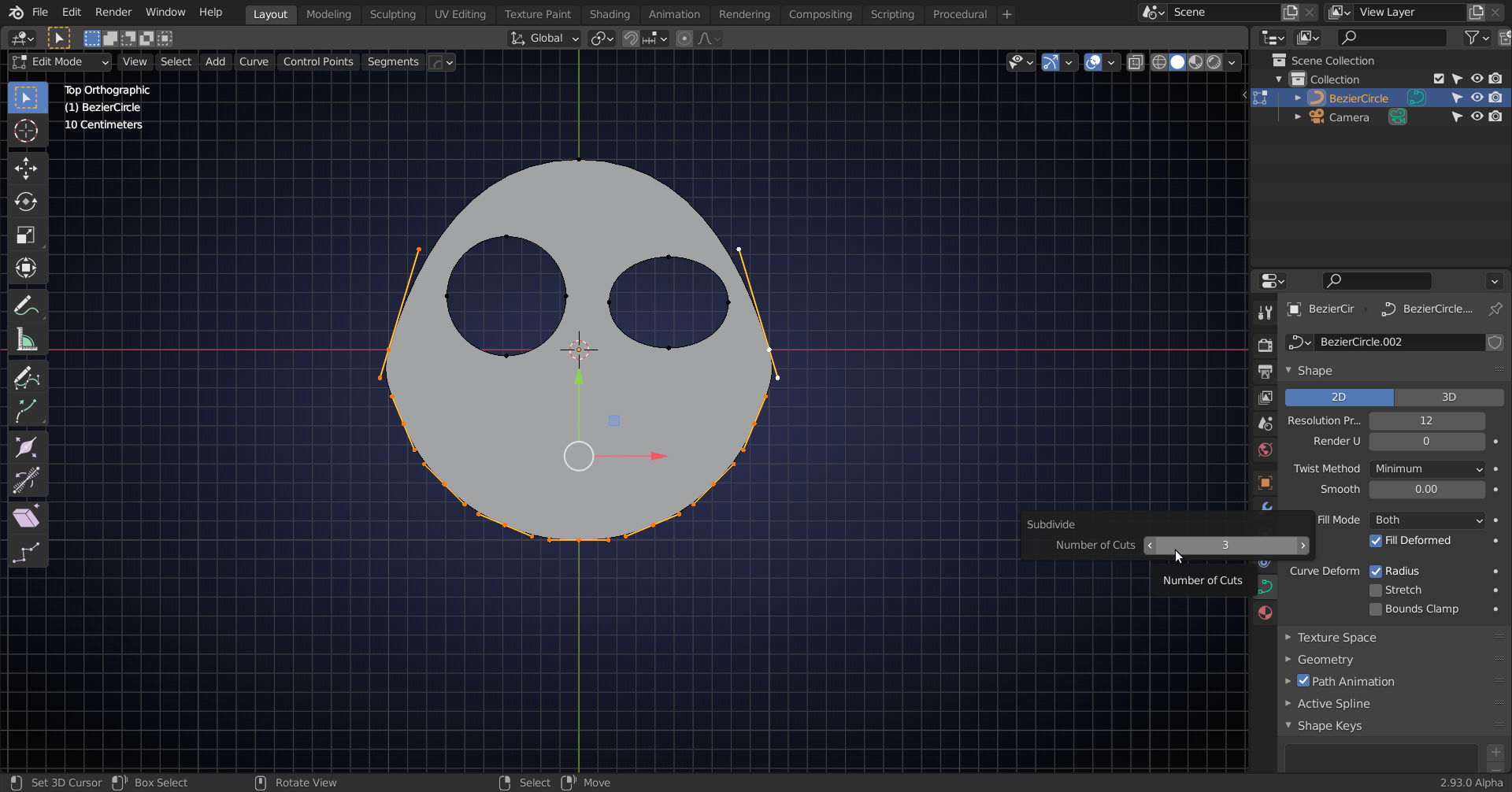Image resolution: width=1512 pixels, height=792 pixels.
Task: Hide the Camera object with eye icon
Action: pos(1477,117)
